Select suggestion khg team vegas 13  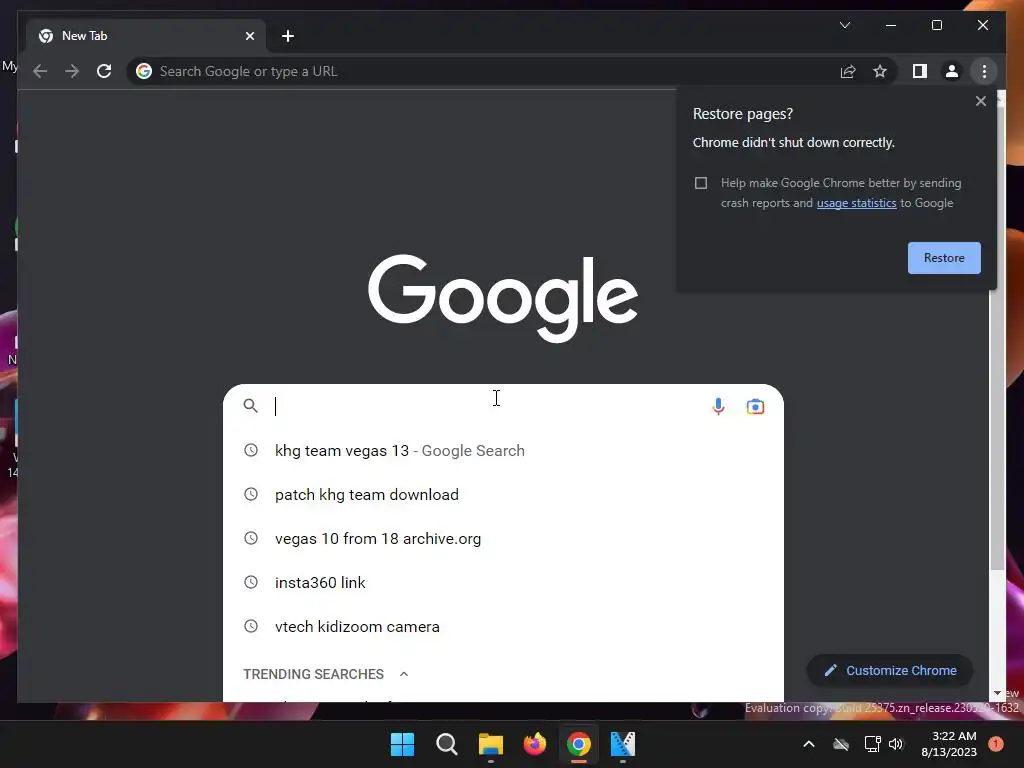503,451
